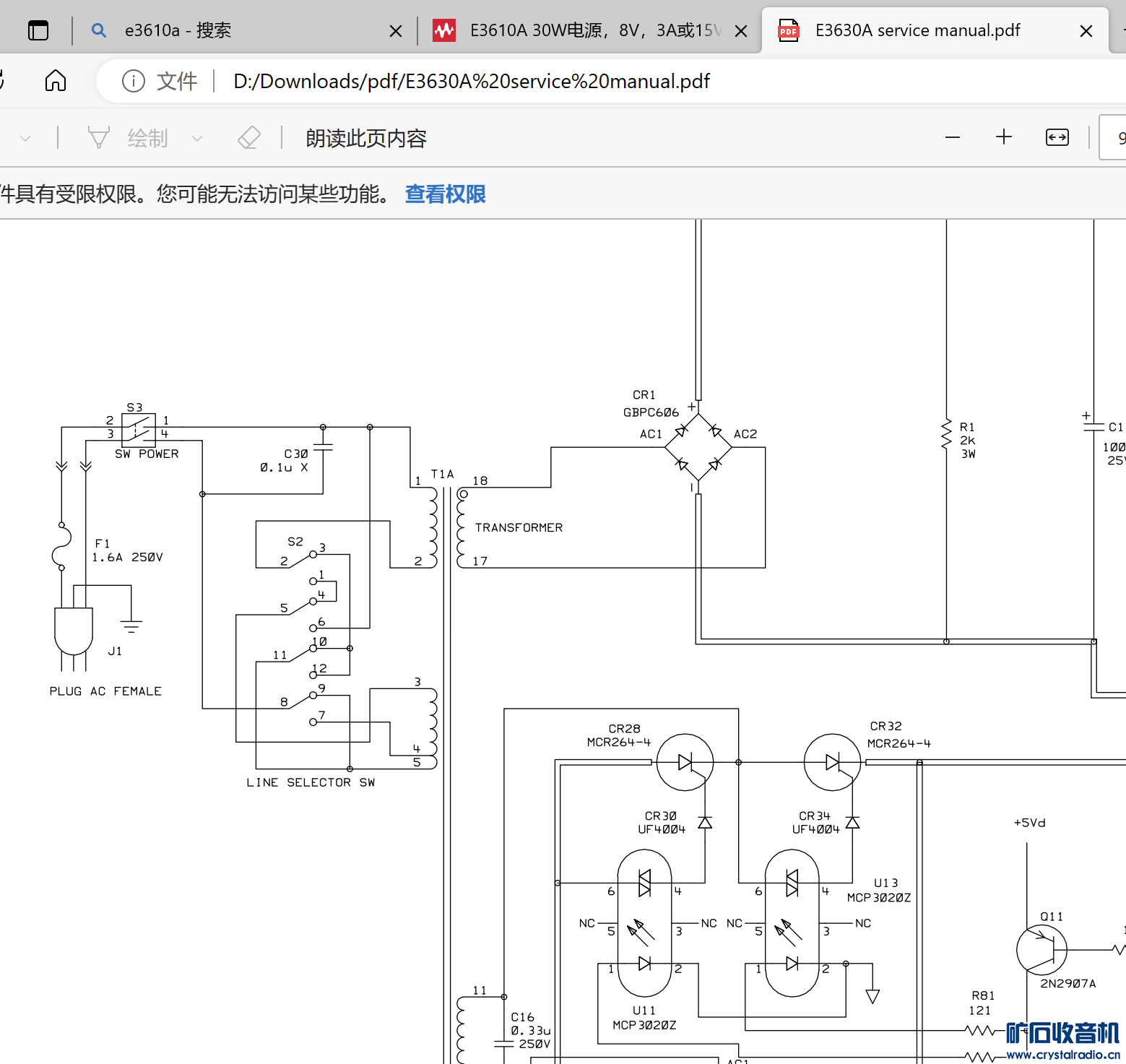Screen dimensions: 1126x1064
Task: Click the CR34 UF4004 label
Action: (x=815, y=823)
